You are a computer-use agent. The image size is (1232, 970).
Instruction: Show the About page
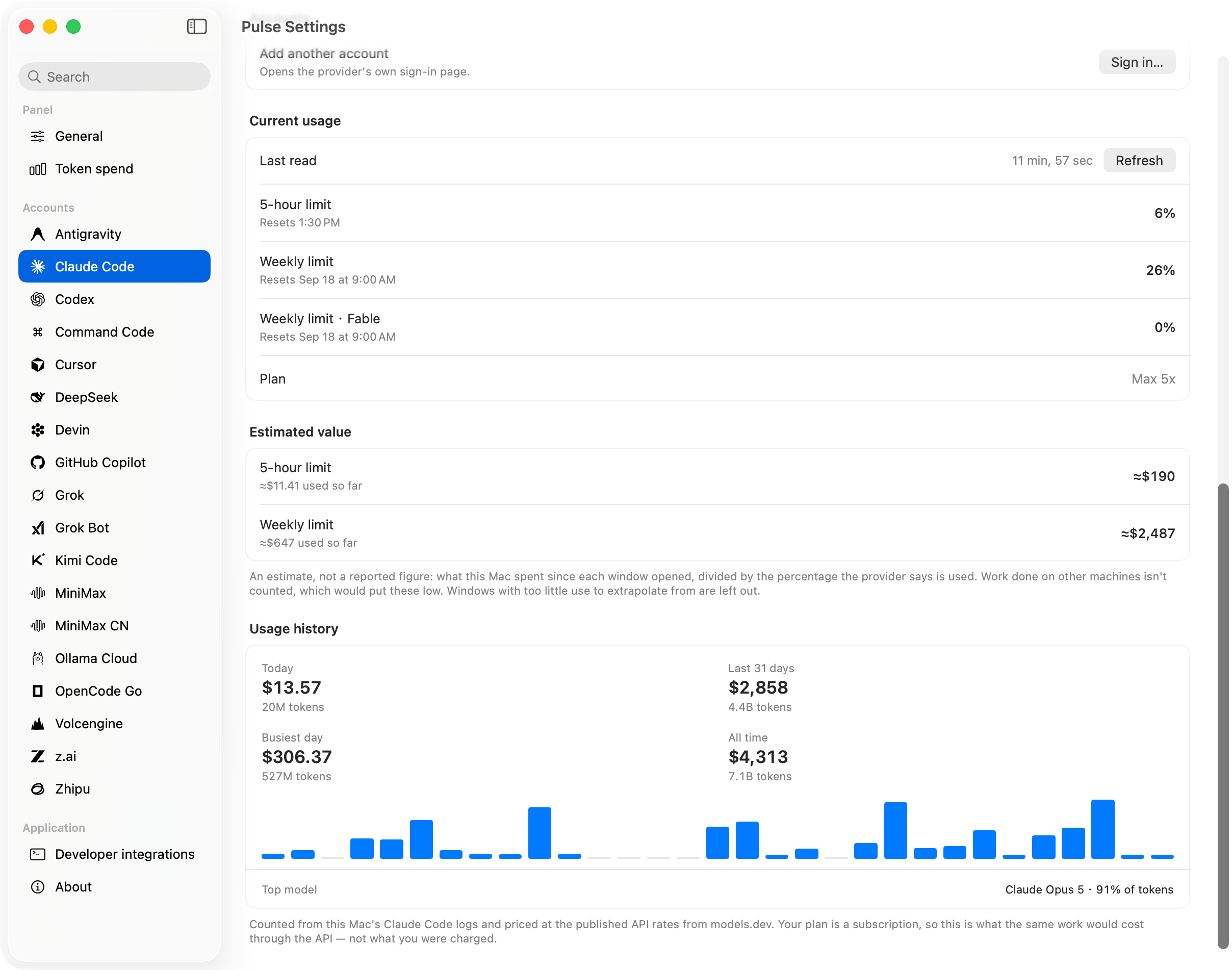114,887
